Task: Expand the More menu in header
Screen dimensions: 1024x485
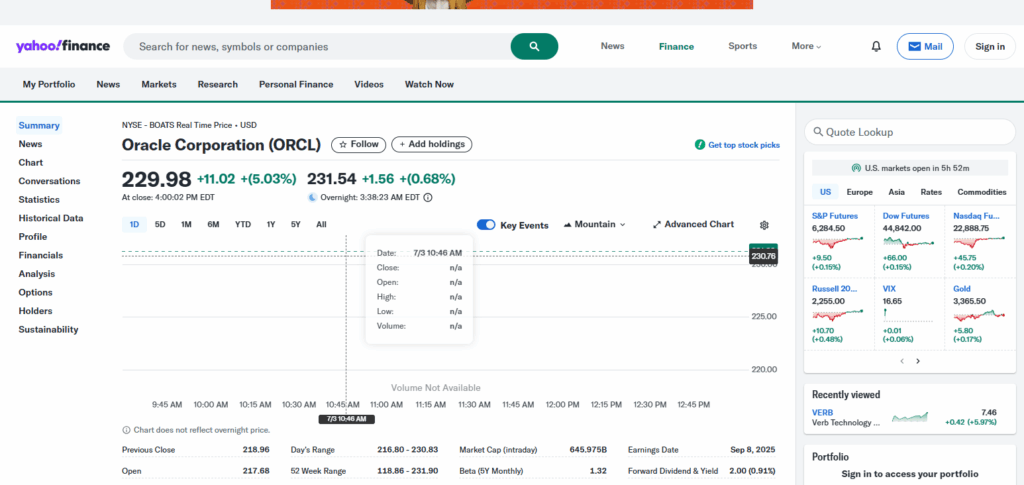Action: tap(806, 46)
